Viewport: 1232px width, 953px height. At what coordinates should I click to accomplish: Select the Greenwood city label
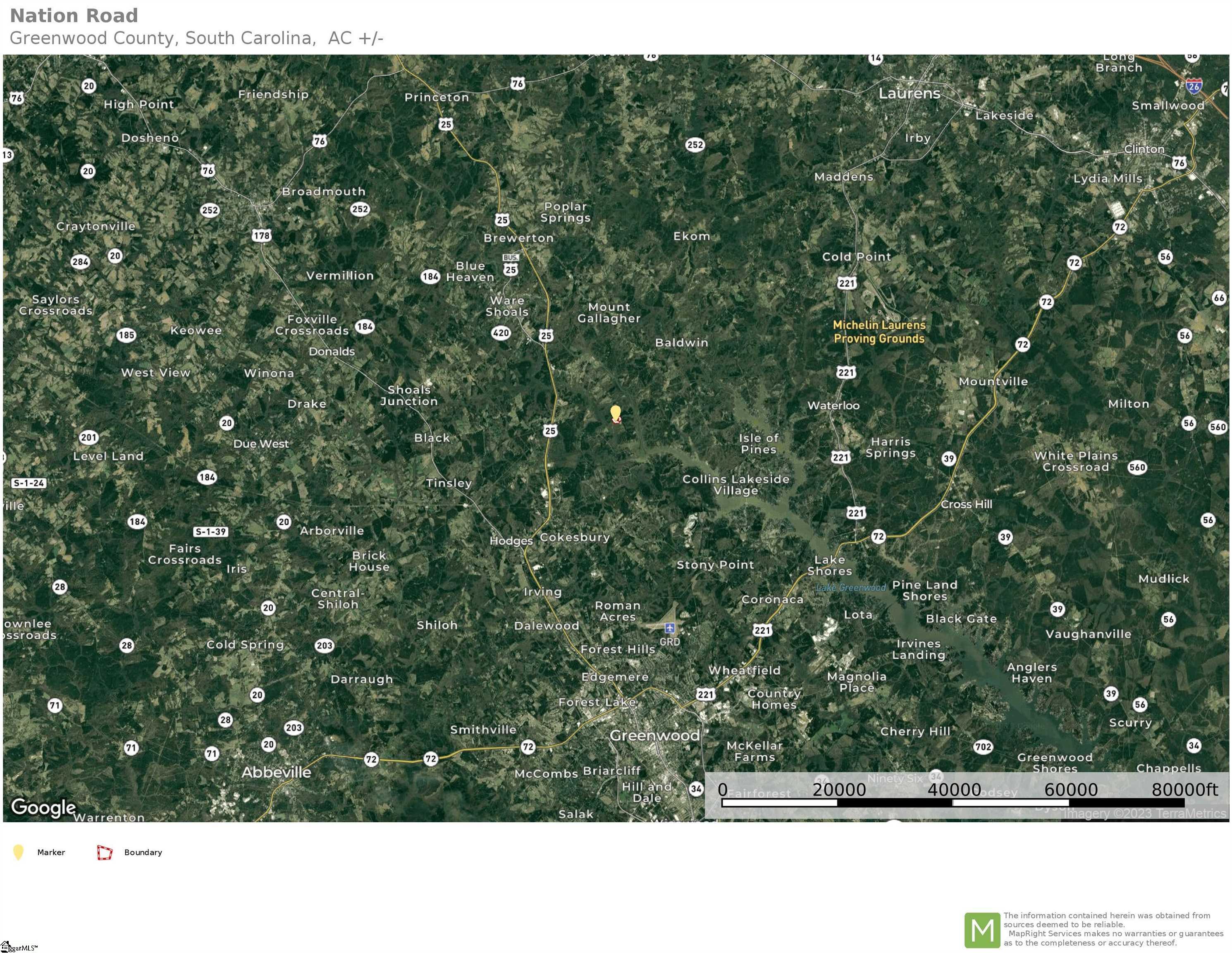[x=654, y=735]
